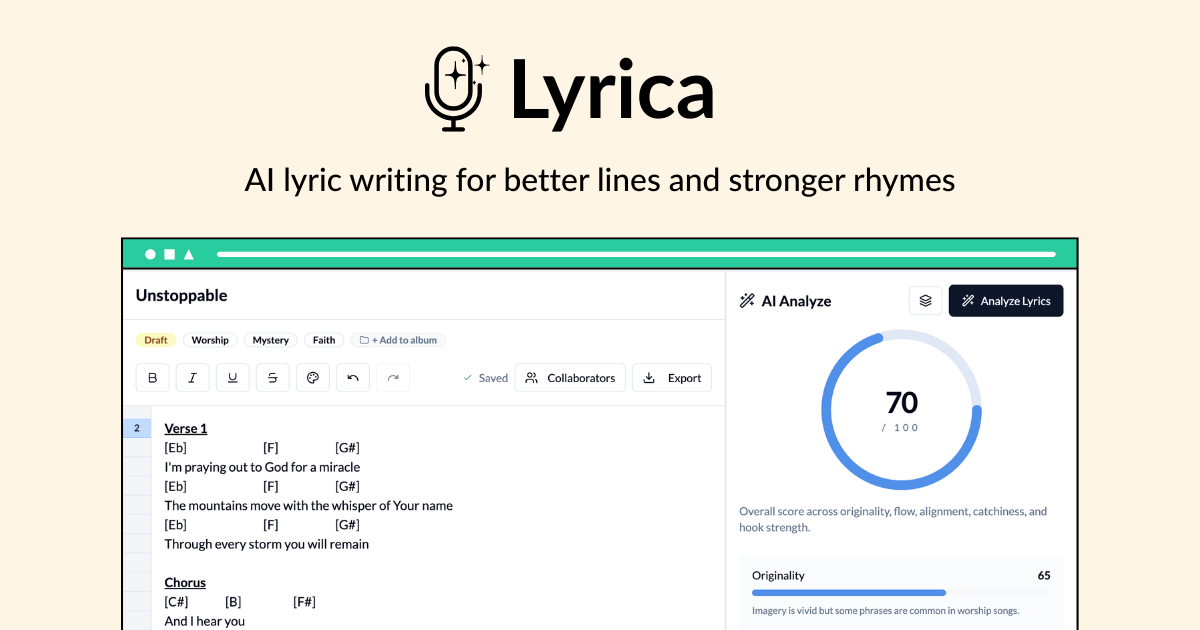Toggle bold formatting in the lyrics toolbar
The image size is (1200, 630).
point(153,377)
